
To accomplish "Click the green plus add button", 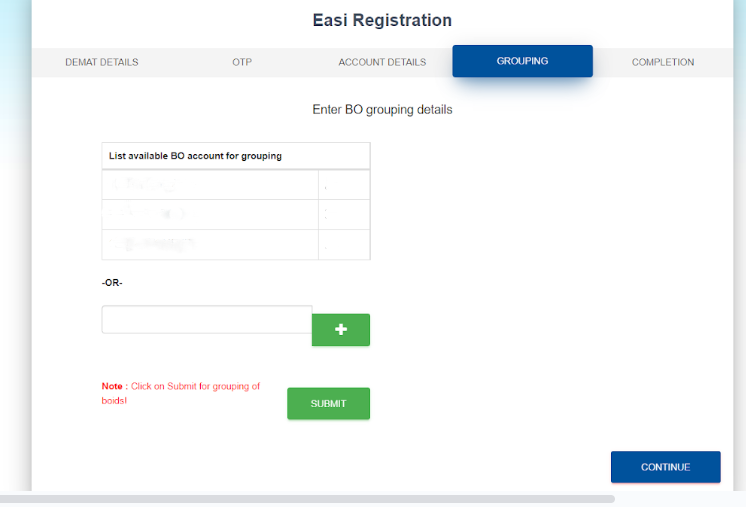I will (341, 330).
